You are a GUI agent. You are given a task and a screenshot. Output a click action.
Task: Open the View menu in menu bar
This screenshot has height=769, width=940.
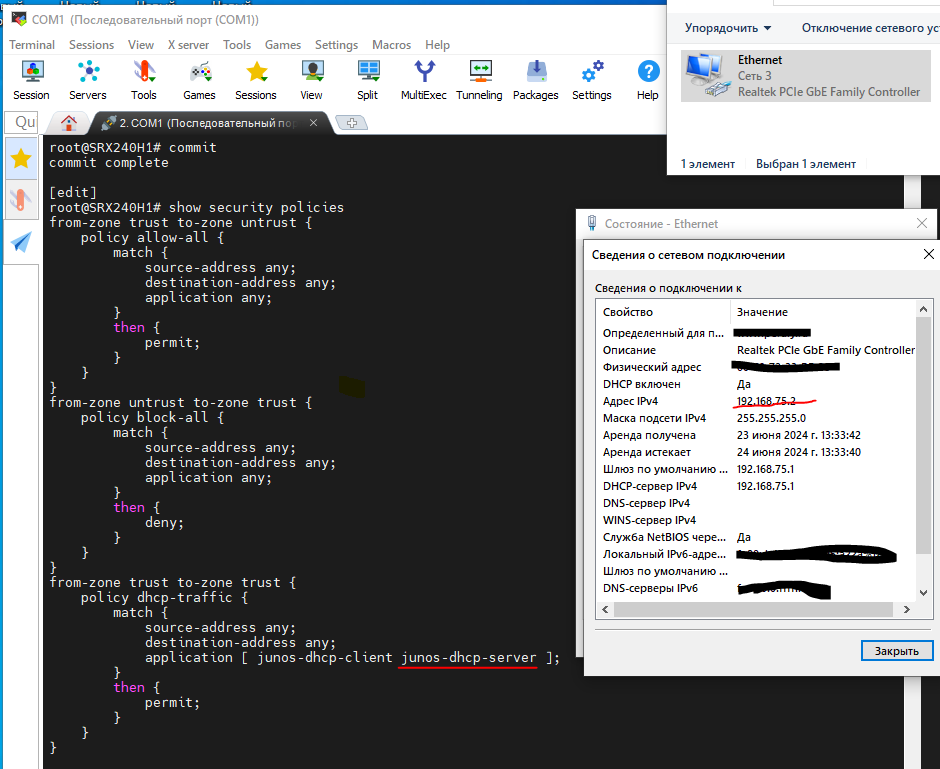[141, 45]
